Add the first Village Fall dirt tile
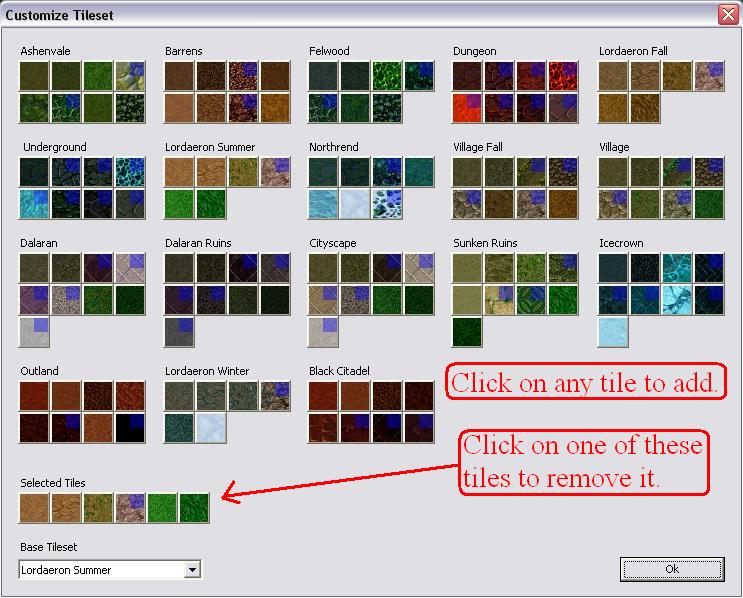The image size is (743, 598). 467,172
